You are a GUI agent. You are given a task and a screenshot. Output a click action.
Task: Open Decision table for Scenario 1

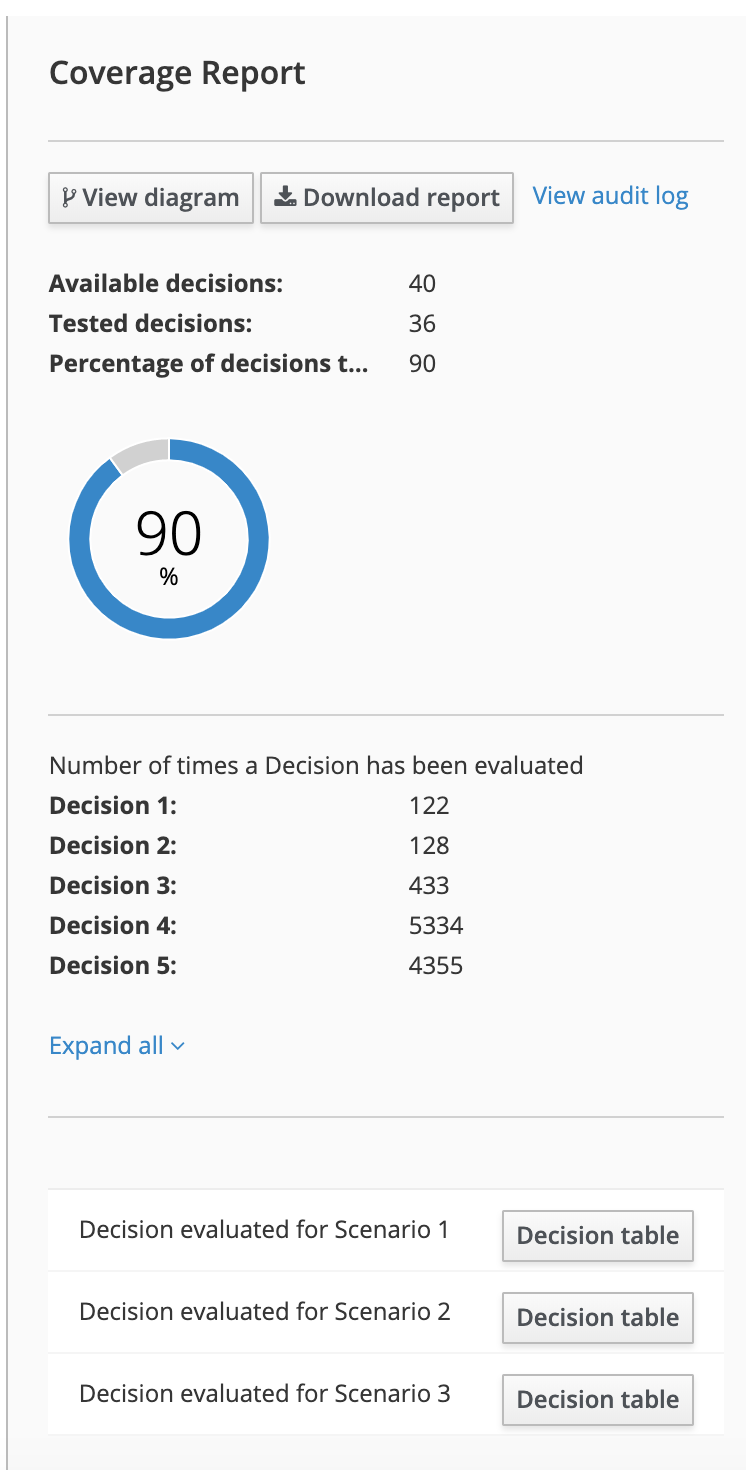click(597, 1235)
